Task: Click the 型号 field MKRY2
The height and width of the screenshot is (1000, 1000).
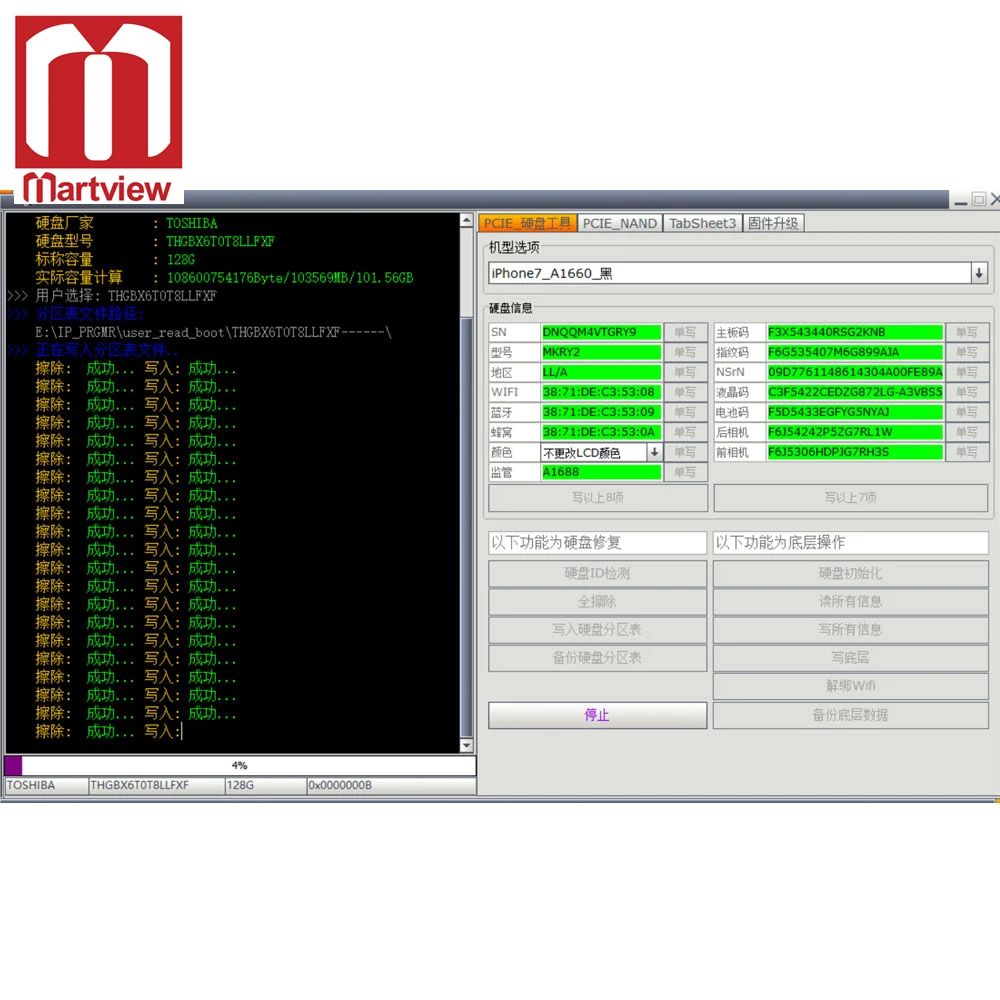Action: pyautogui.click(x=601, y=352)
